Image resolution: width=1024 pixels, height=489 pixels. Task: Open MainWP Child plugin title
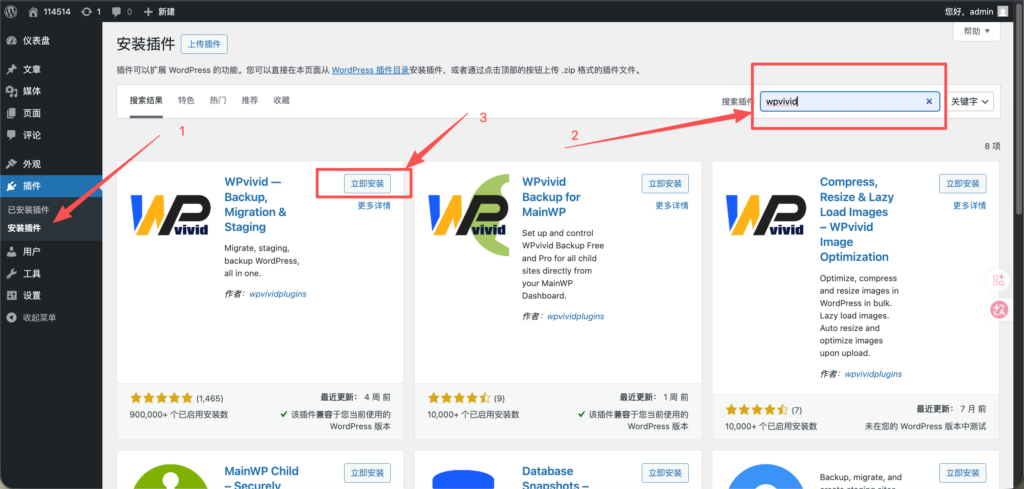coord(261,477)
